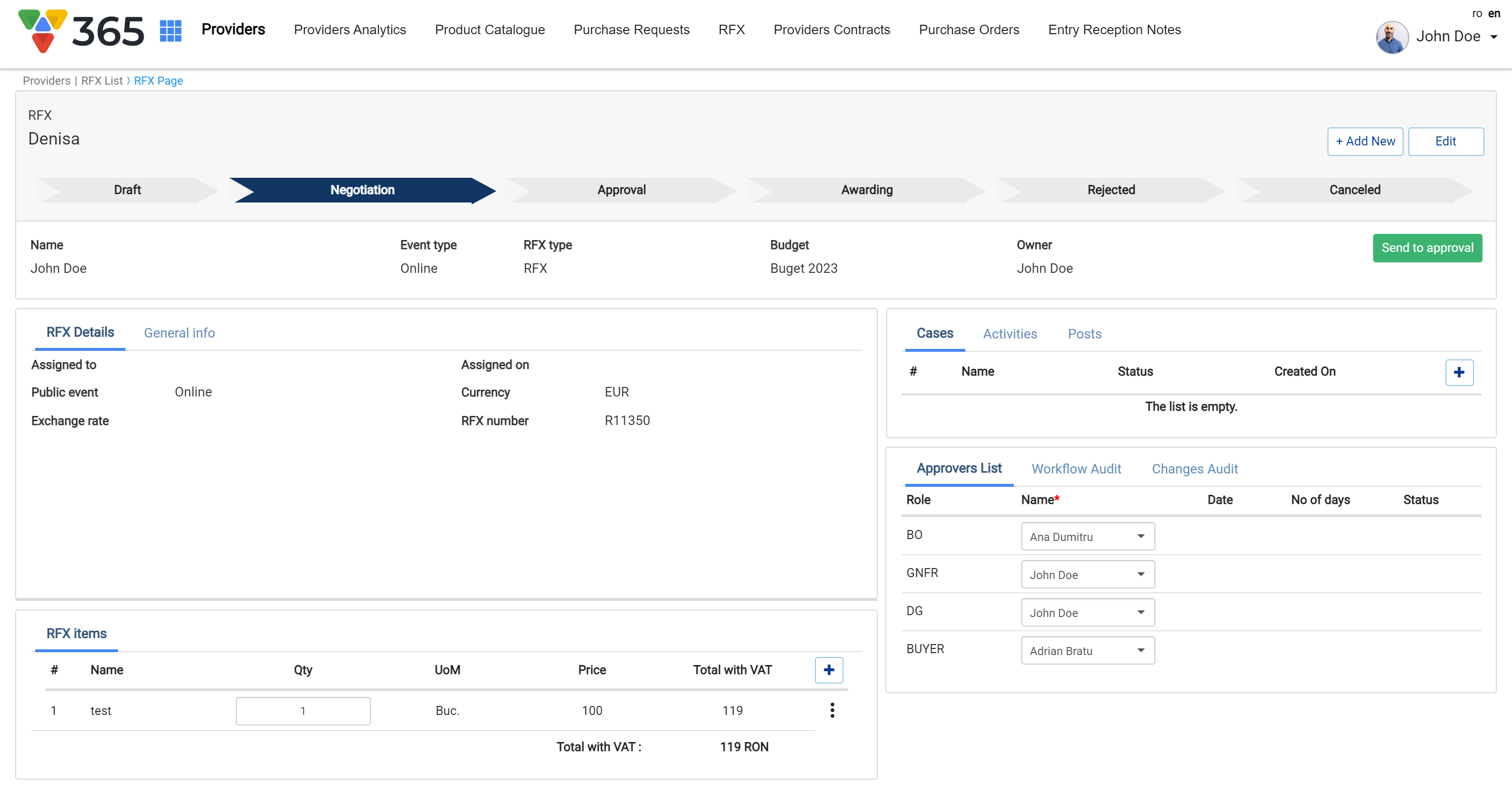Click the plus icon to add a case
This screenshot has width=1512, height=791.
1459,372
